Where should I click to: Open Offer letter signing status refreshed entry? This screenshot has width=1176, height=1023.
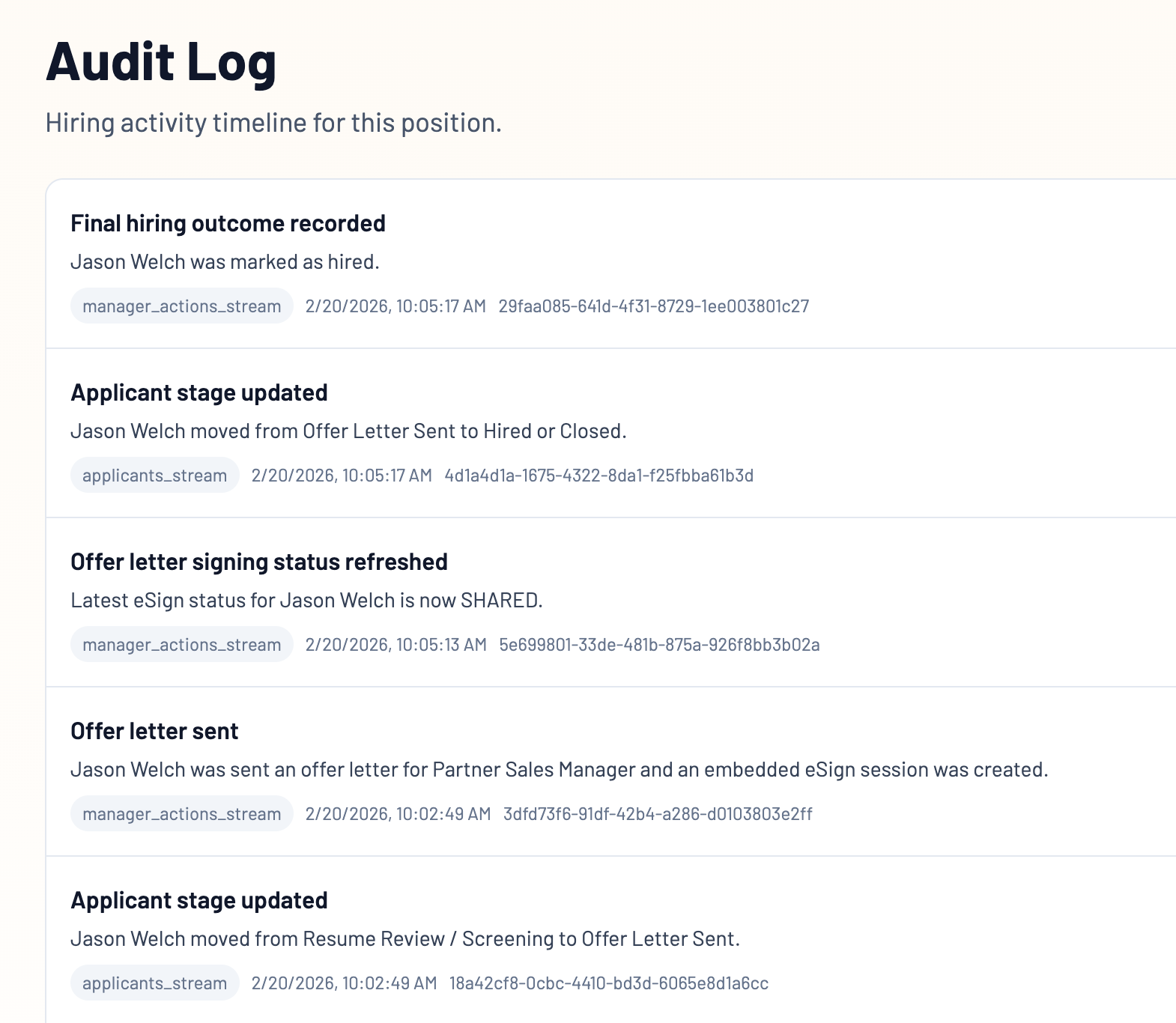tap(258, 562)
